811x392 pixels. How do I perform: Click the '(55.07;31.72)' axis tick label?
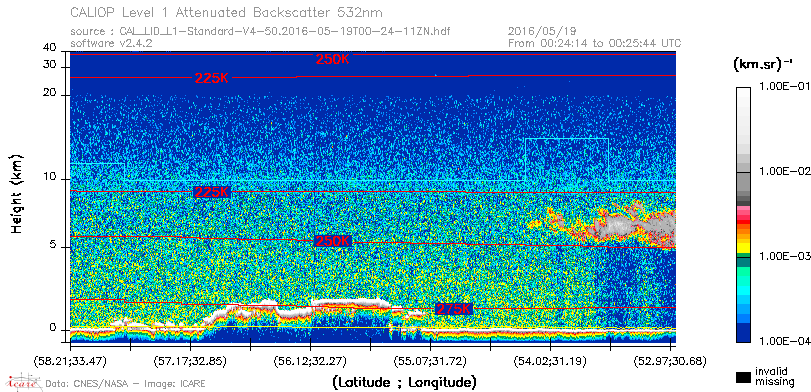coord(430,360)
